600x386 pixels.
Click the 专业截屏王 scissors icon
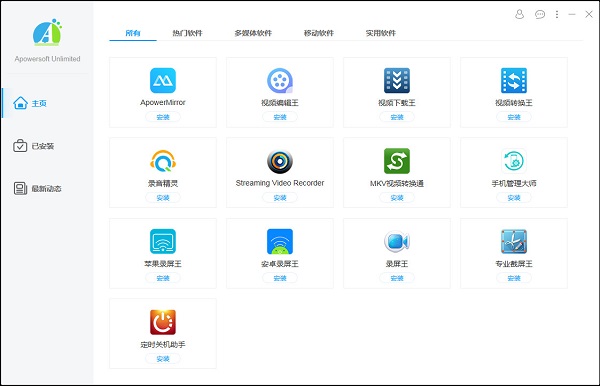click(514, 241)
